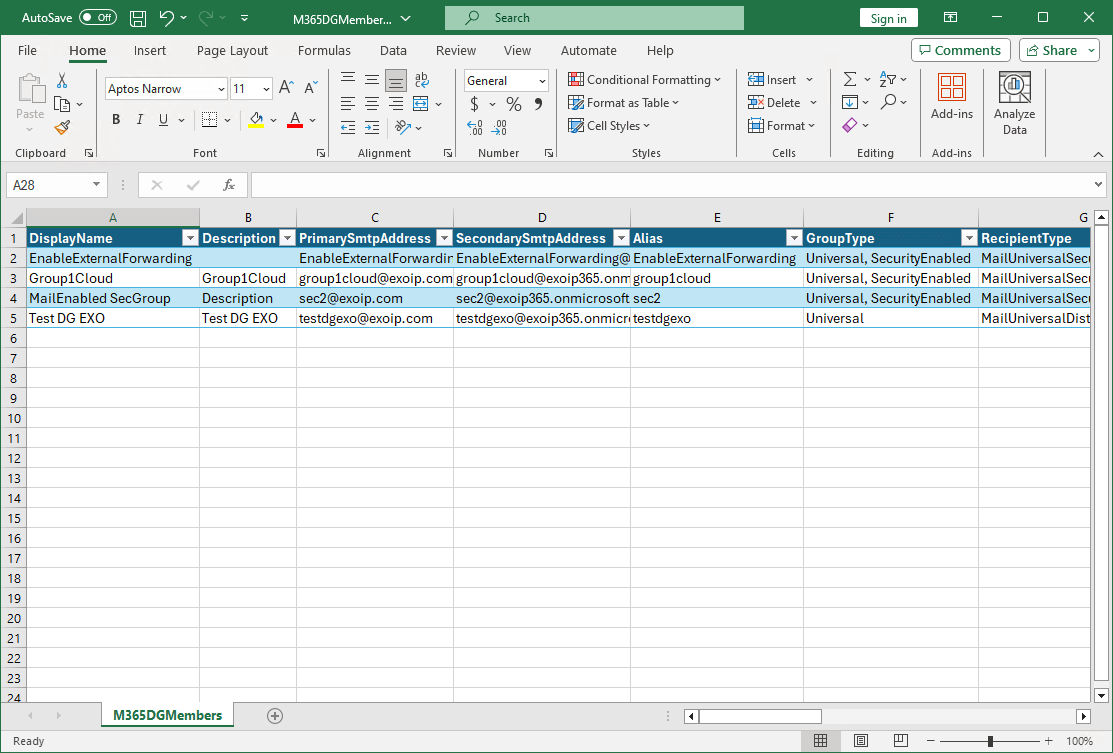The image size is (1113, 753).
Task: Open the Comments panel
Action: click(960, 49)
